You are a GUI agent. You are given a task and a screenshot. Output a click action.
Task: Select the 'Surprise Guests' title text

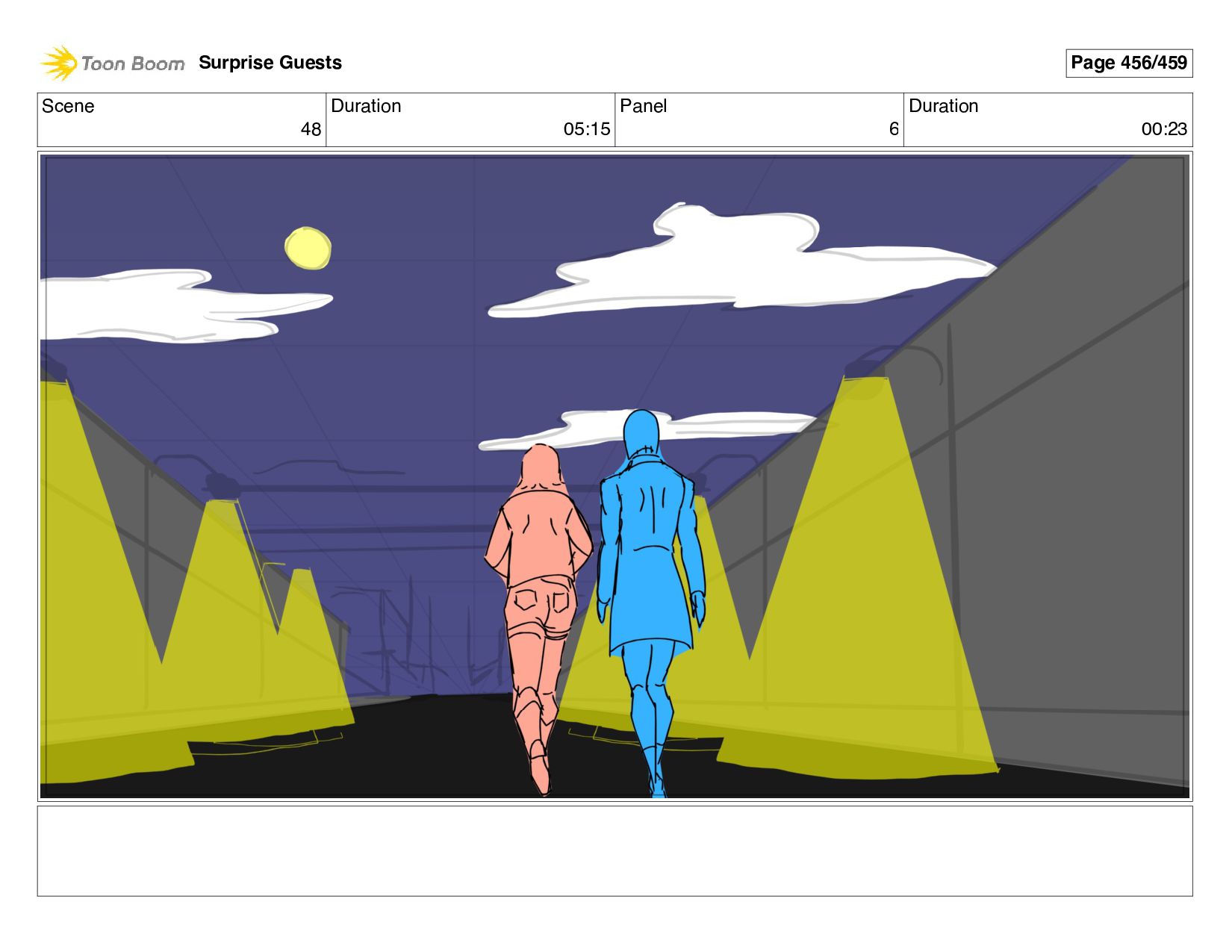(270, 63)
